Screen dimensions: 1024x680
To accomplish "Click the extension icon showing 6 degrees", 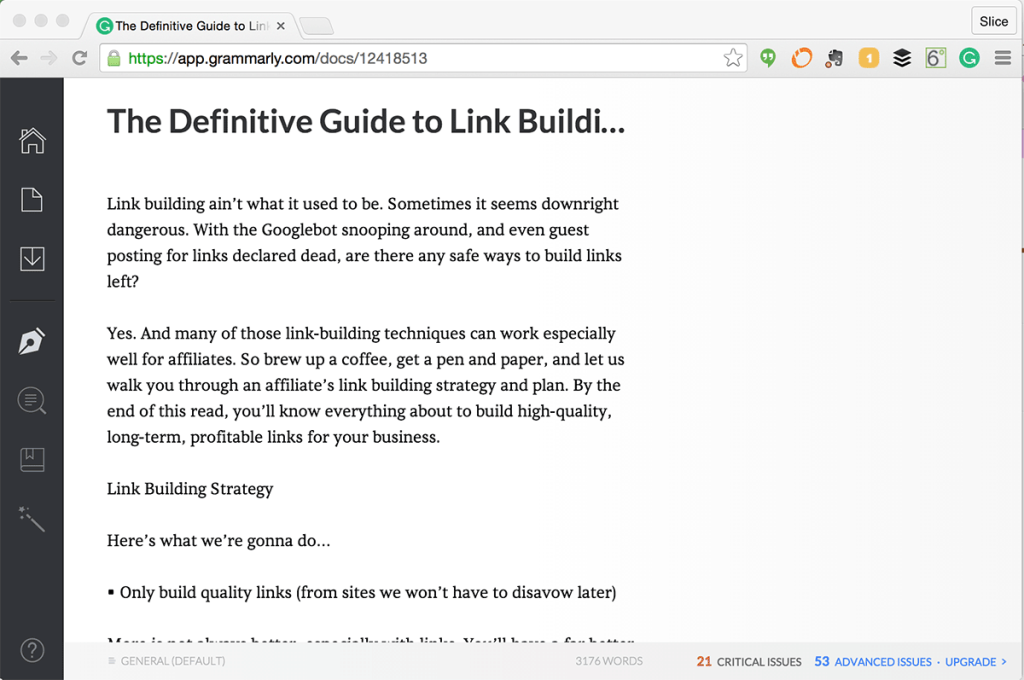I will (935, 58).
